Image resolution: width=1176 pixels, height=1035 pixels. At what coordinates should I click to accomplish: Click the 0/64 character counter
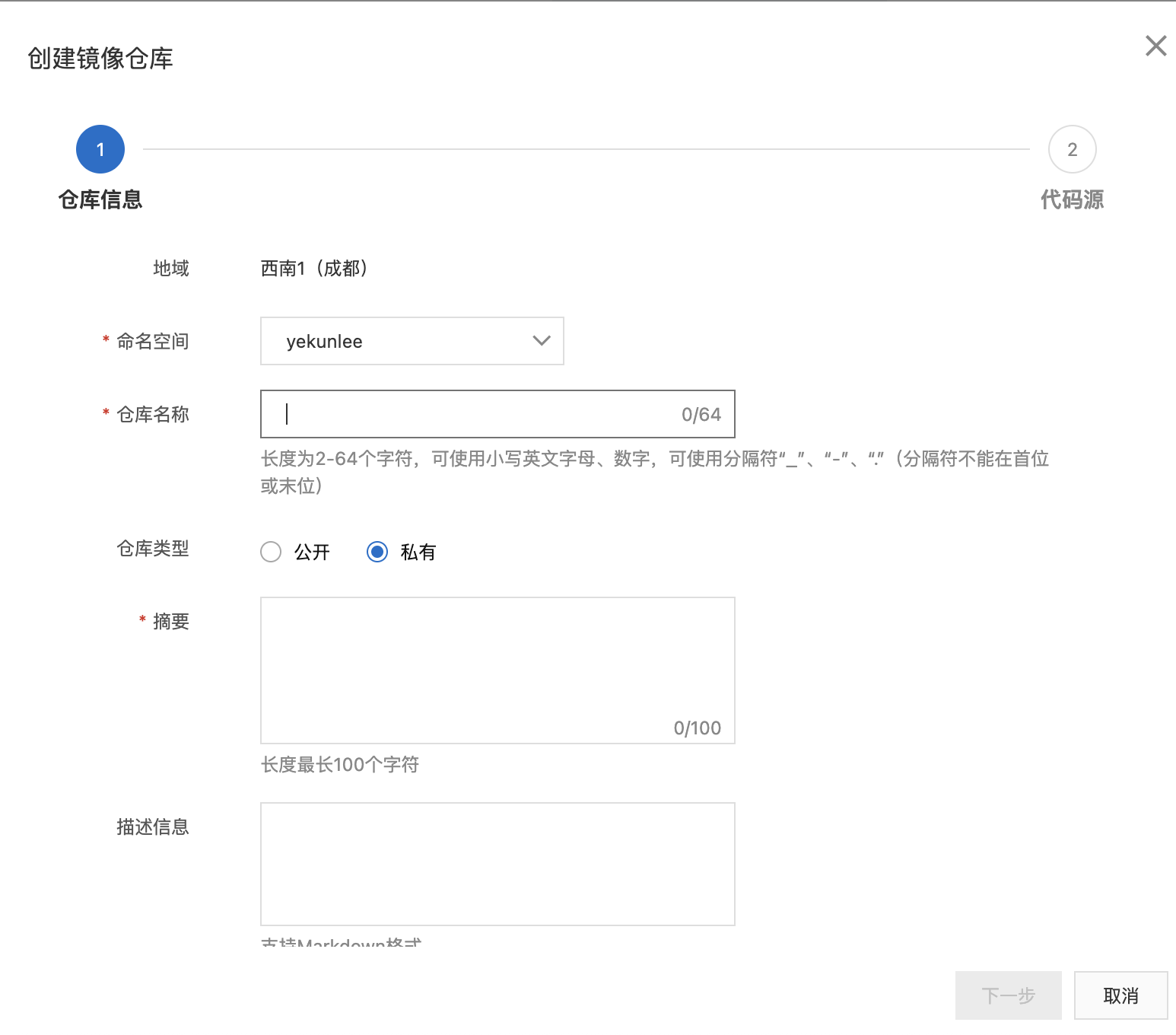pyautogui.click(x=701, y=415)
